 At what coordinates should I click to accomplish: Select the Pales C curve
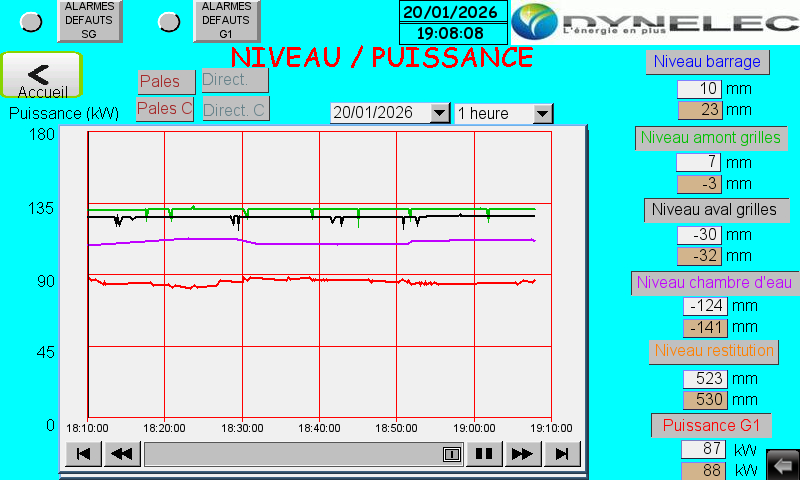tap(165, 109)
